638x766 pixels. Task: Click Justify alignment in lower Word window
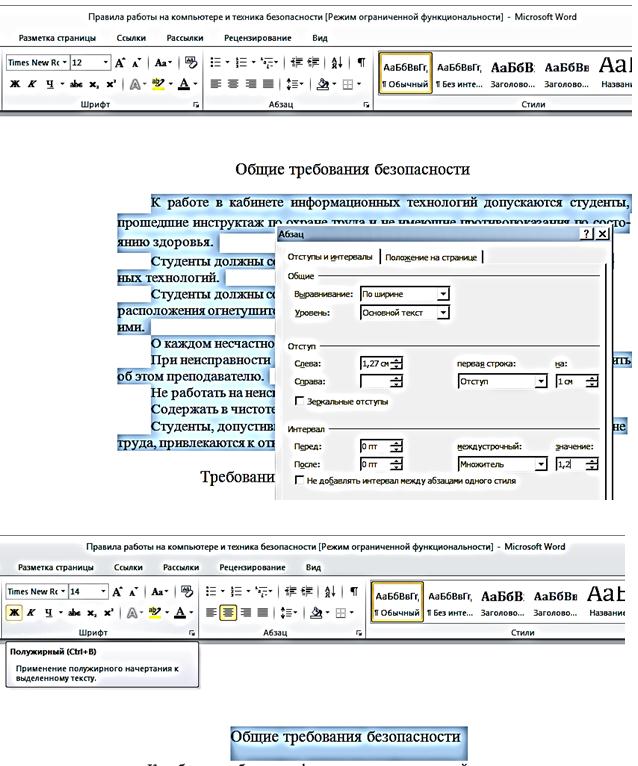(263, 612)
